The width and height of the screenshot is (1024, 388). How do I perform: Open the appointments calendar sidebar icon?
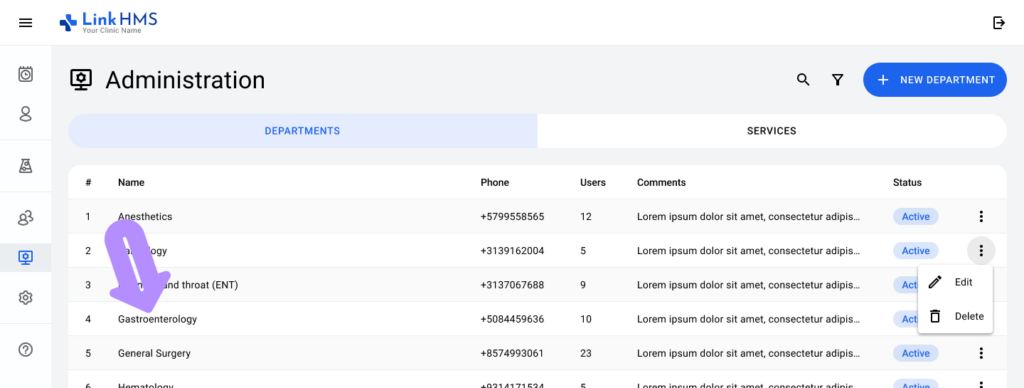pos(25,74)
